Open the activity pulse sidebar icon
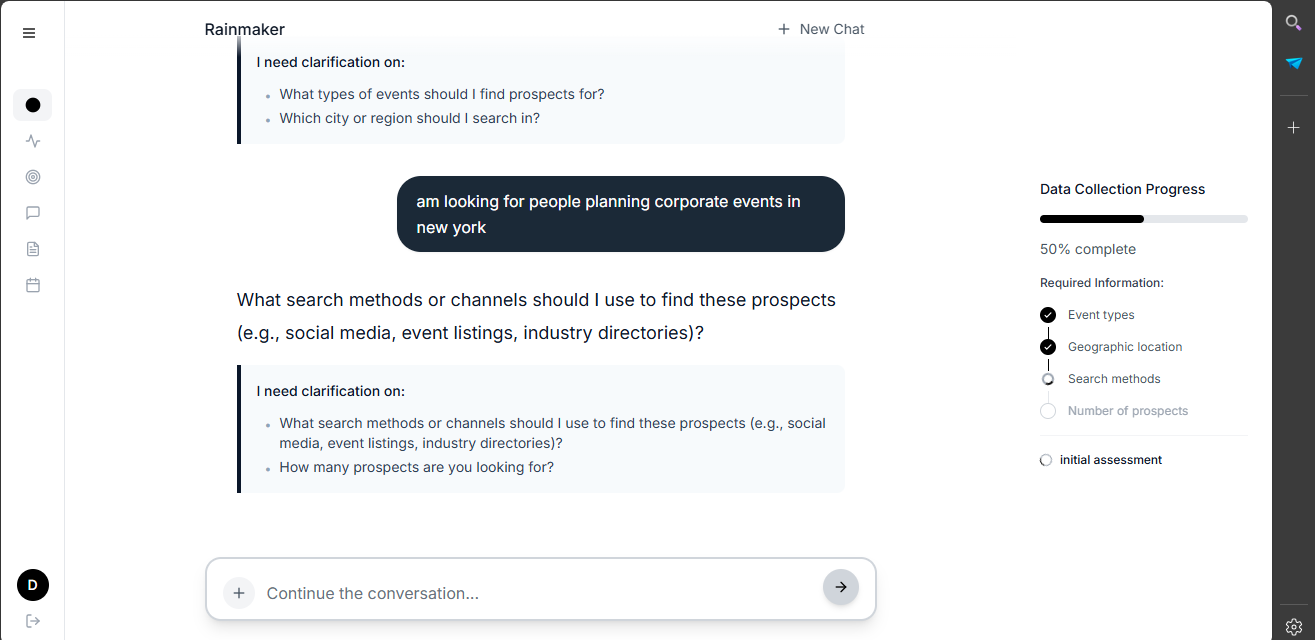Screen dimensions: 1315x640 (x=33, y=141)
